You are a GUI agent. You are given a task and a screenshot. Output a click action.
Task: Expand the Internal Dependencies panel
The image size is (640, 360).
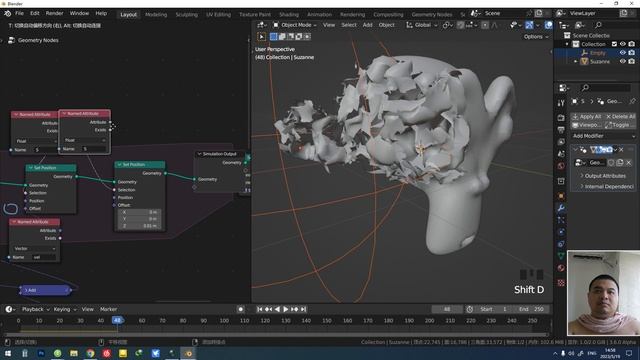coord(607,187)
